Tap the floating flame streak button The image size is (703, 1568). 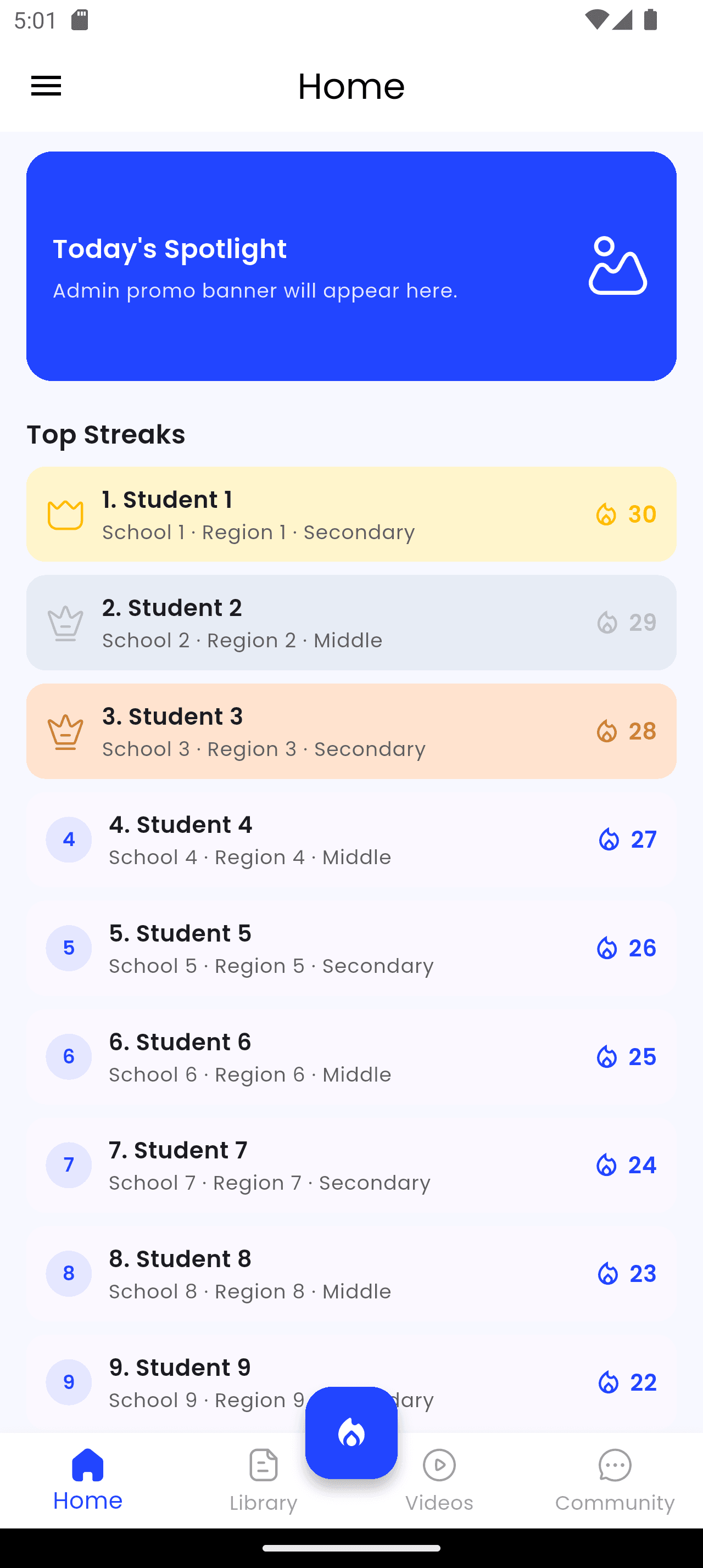[351, 1432]
